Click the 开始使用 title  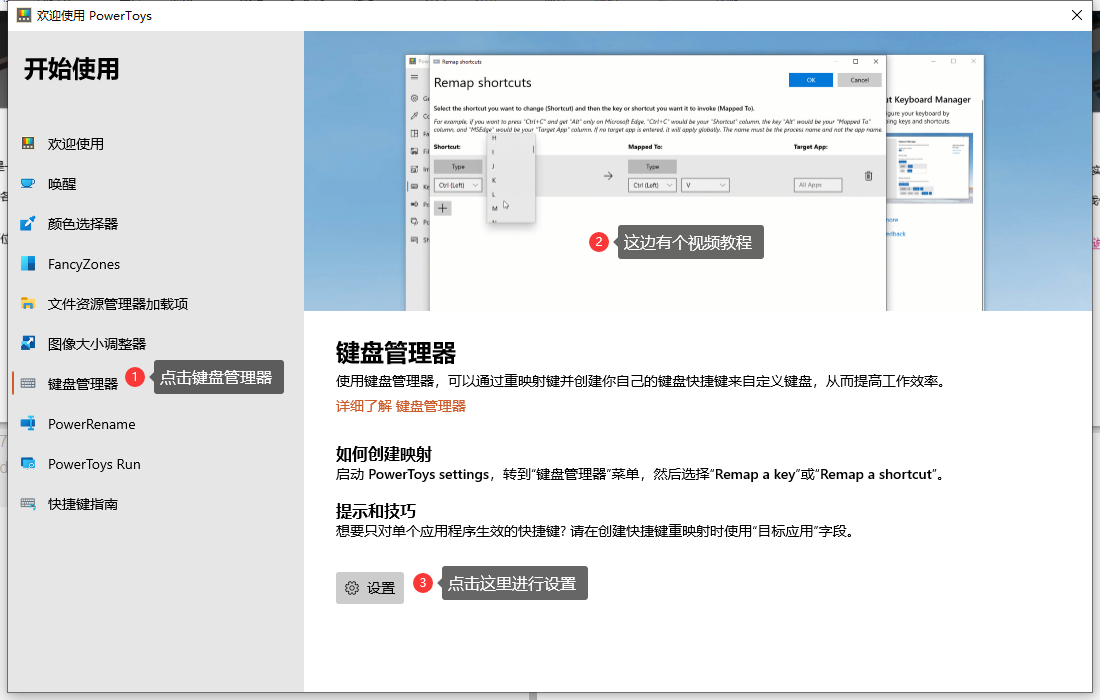(72, 69)
